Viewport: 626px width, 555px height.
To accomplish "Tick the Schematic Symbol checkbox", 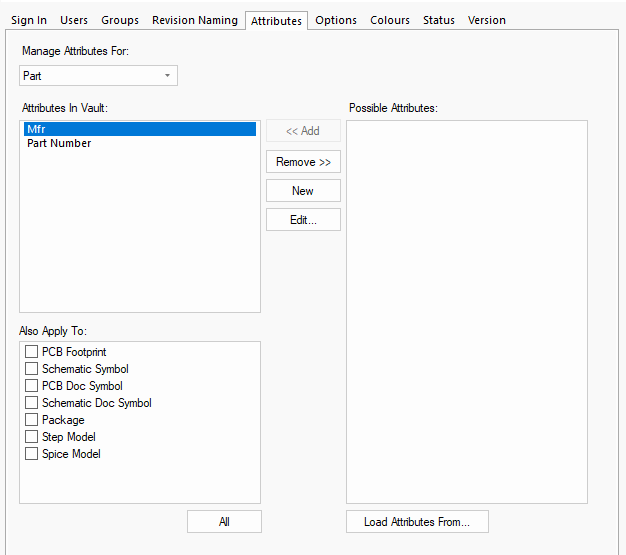I will pyautogui.click(x=32, y=369).
